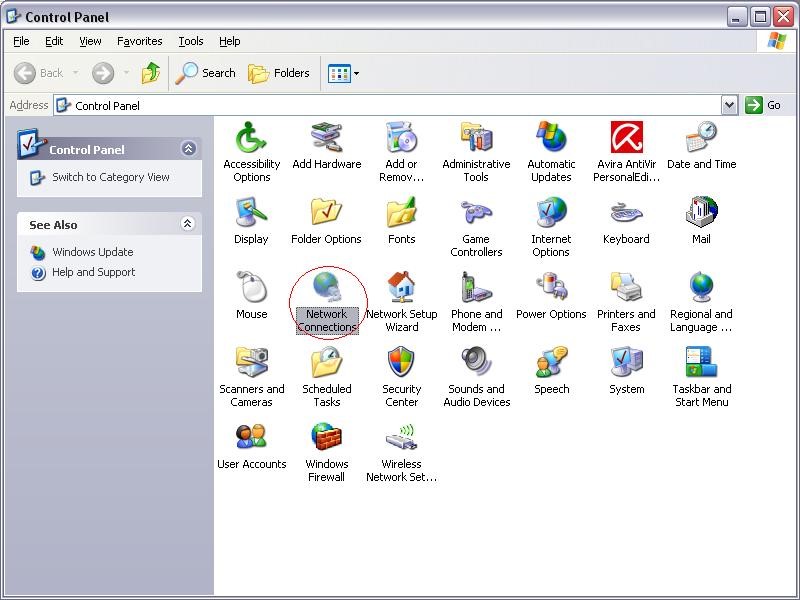
Task: Open Wireless Network Setup Wizard
Action: click(x=402, y=439)
